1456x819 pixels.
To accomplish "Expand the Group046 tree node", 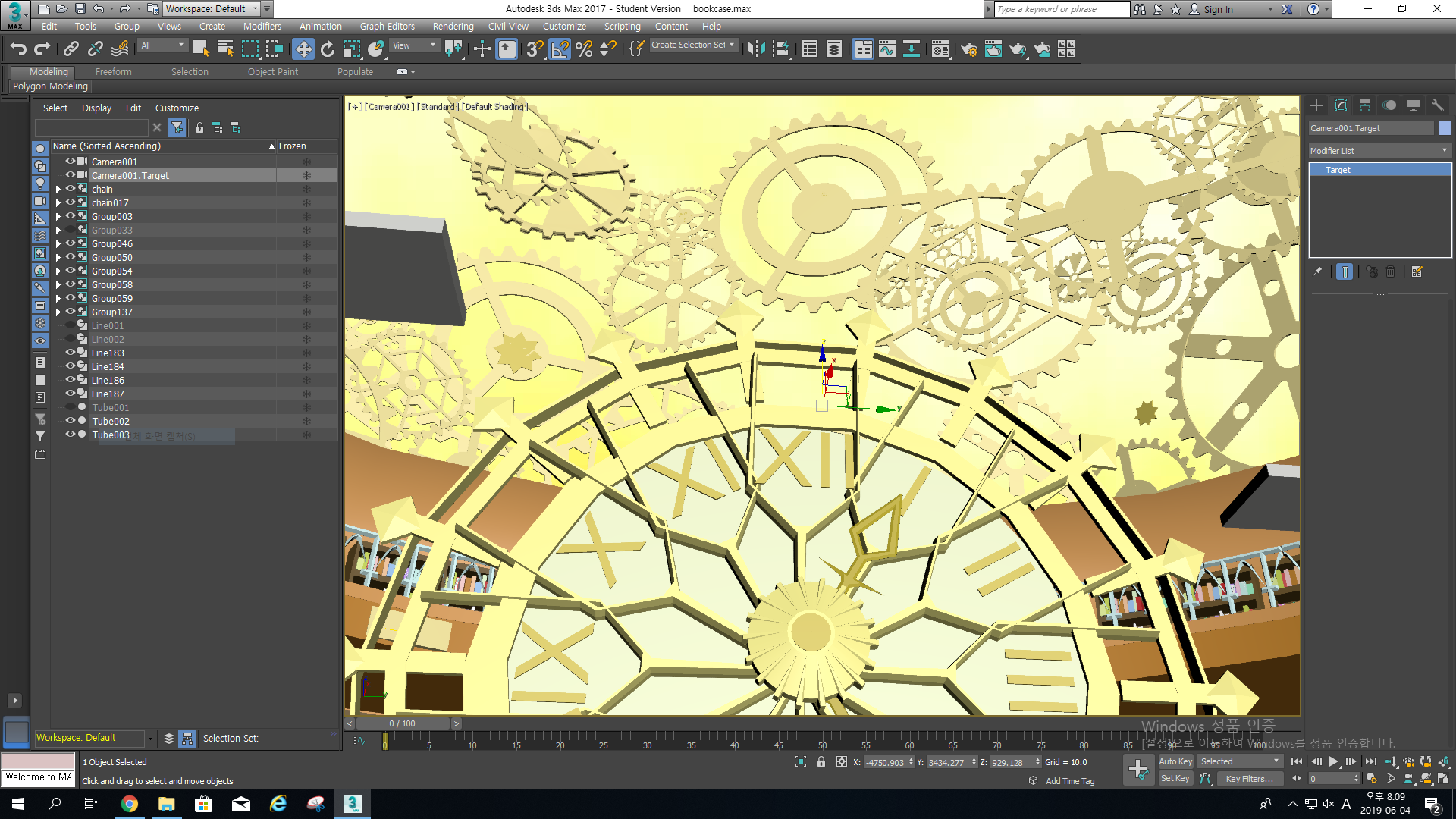I will 58,244.
